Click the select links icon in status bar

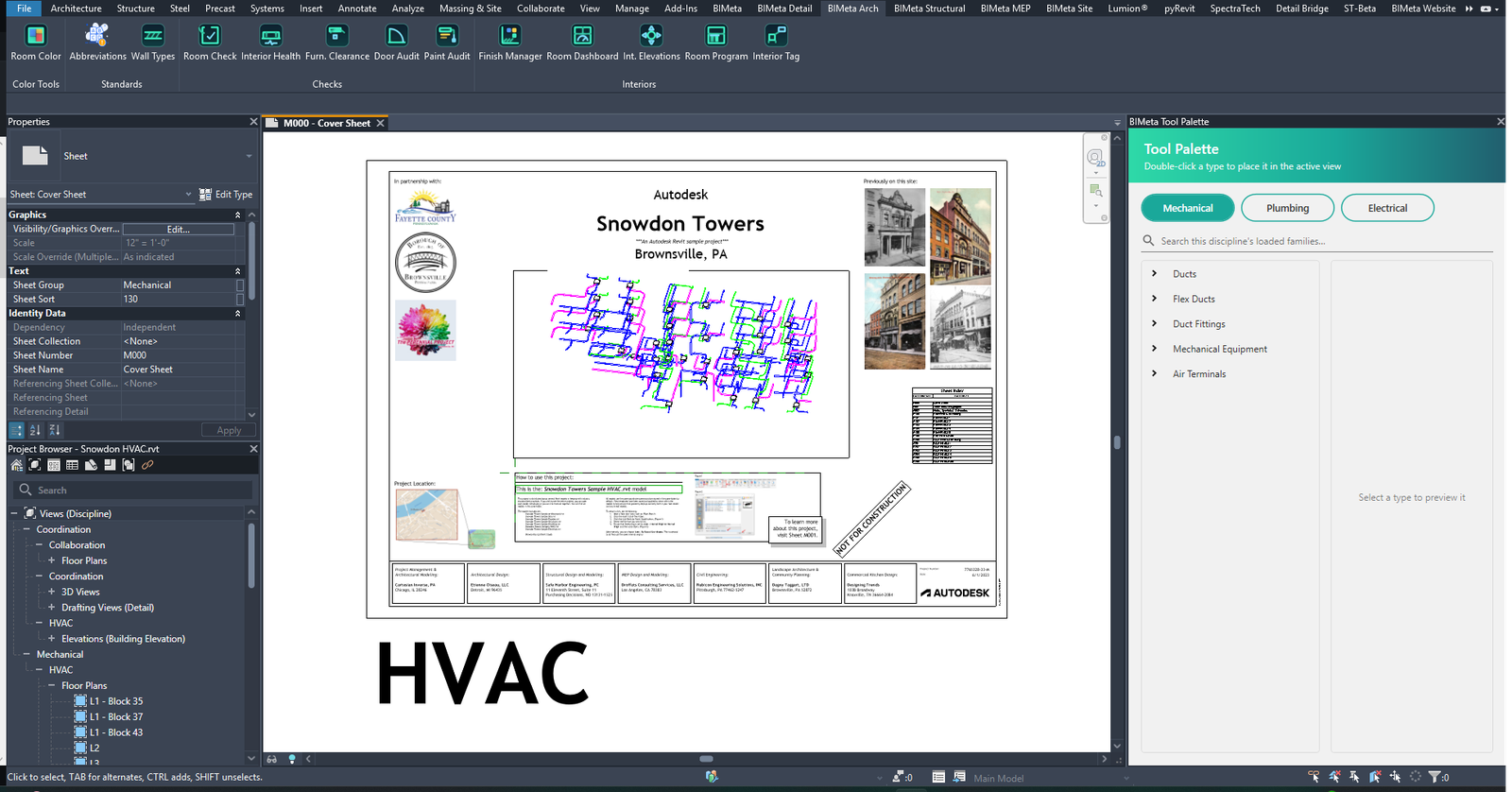[x=1314, y=777]
